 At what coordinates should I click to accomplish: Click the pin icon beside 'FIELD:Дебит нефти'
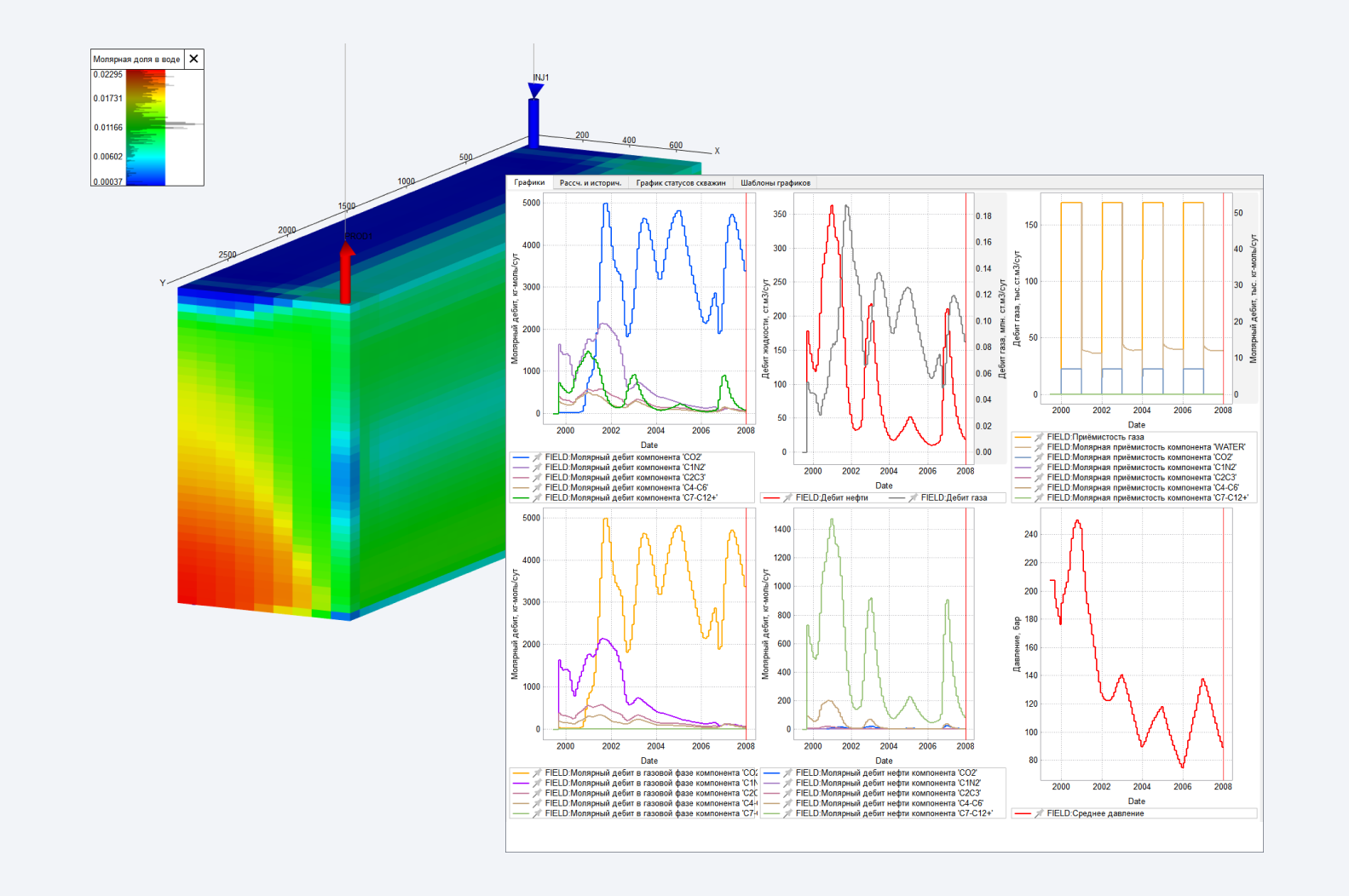788,498
